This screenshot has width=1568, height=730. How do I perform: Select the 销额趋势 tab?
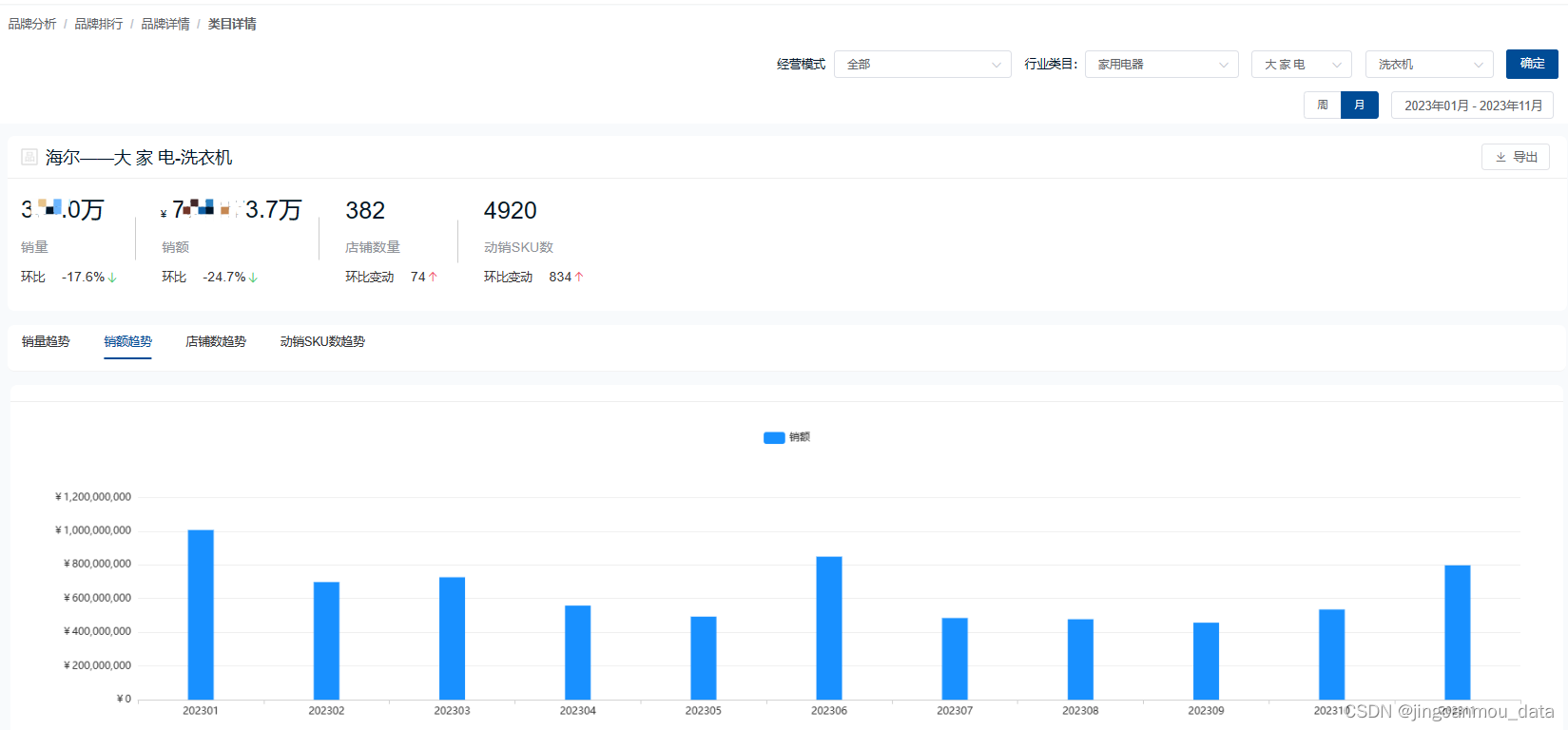pyautogui.click(x=128, y=341)
